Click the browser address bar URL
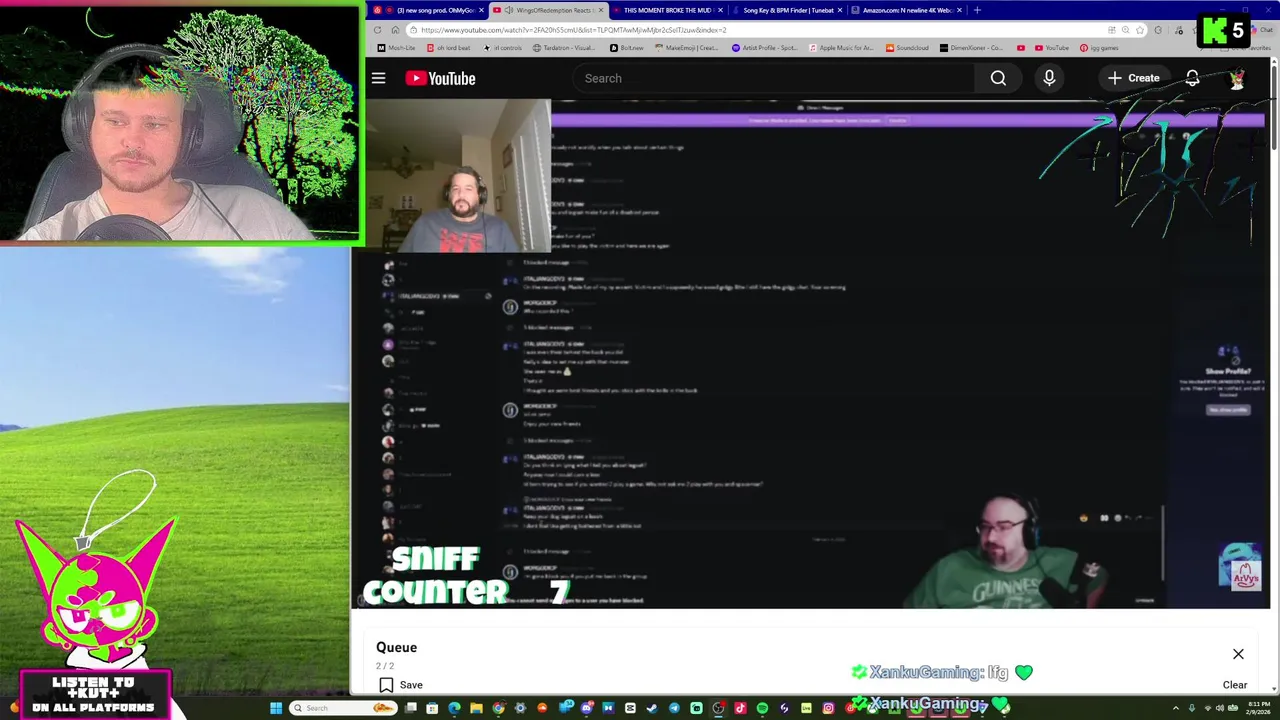The width and height of the screenshot is (1280, 720). (573, 30)
